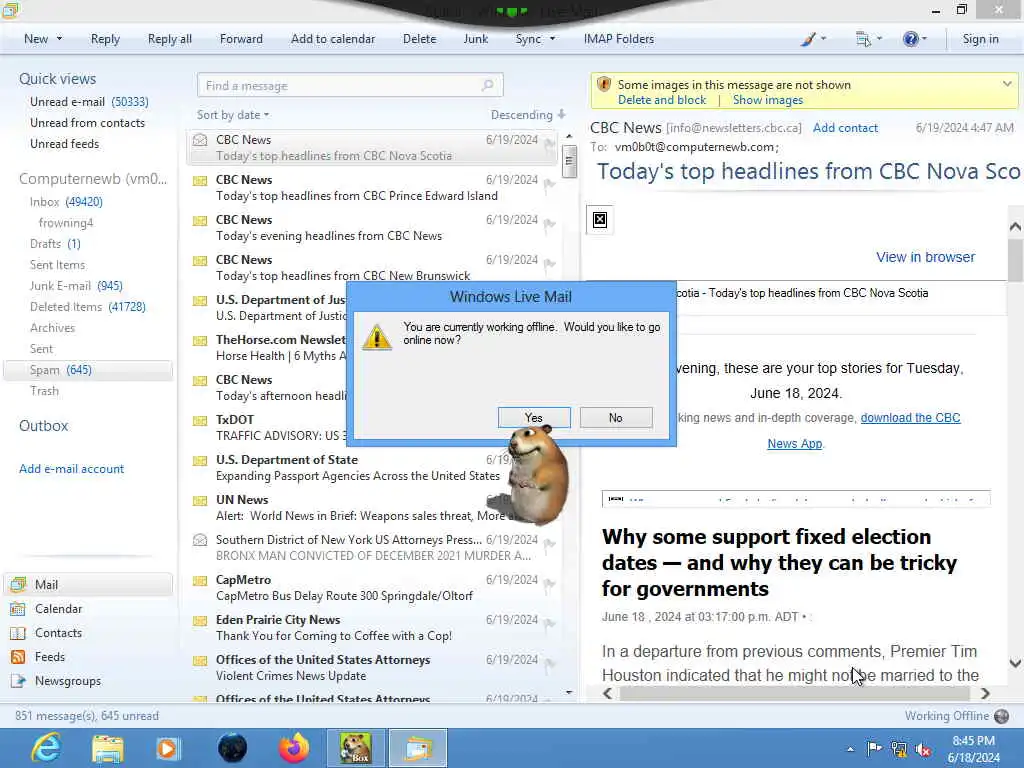Open the paintbrush color scheme menu
Viewport: 1024px width, 768px height.
pos(813,39)
